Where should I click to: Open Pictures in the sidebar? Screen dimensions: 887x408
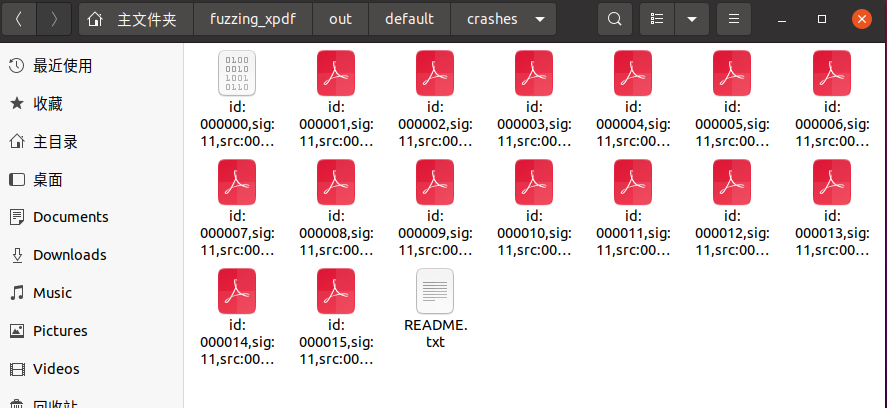92,331
